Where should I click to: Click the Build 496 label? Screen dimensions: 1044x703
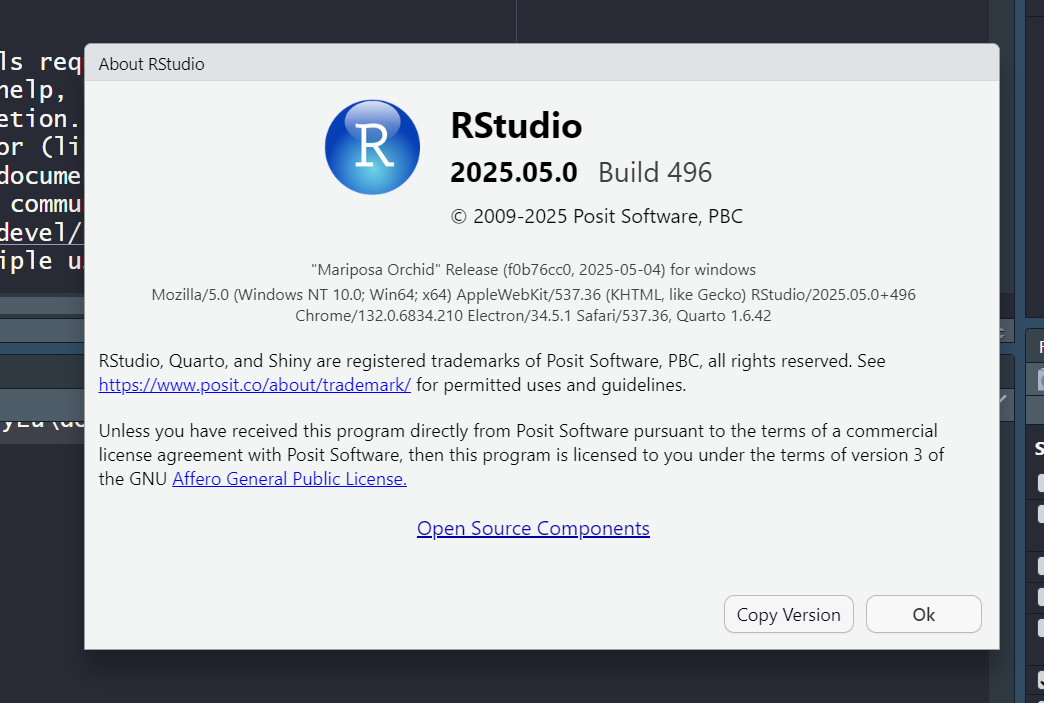tap(654, 172)
